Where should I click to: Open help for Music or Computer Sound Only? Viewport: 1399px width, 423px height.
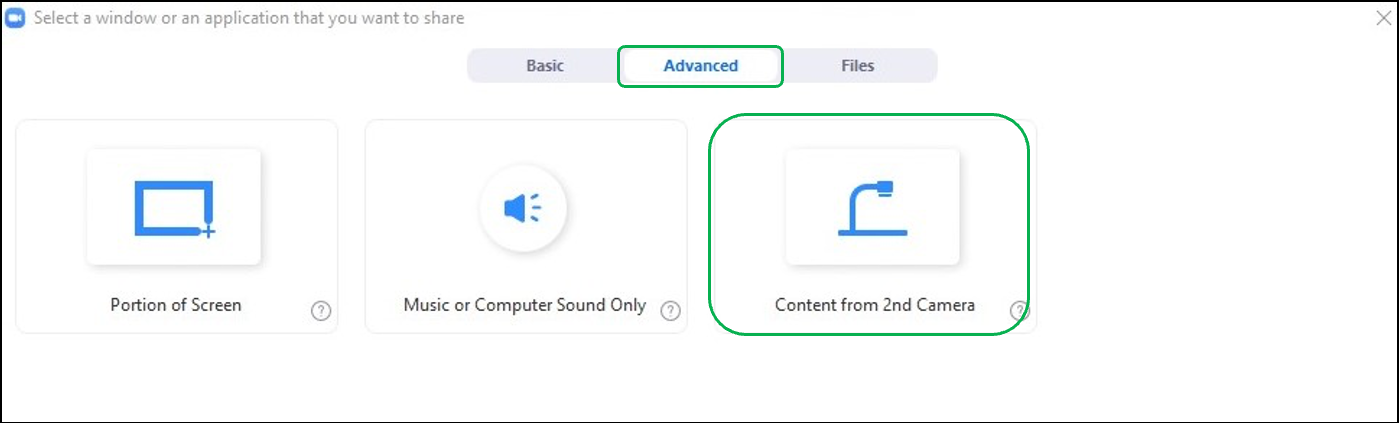pos(670,311)
